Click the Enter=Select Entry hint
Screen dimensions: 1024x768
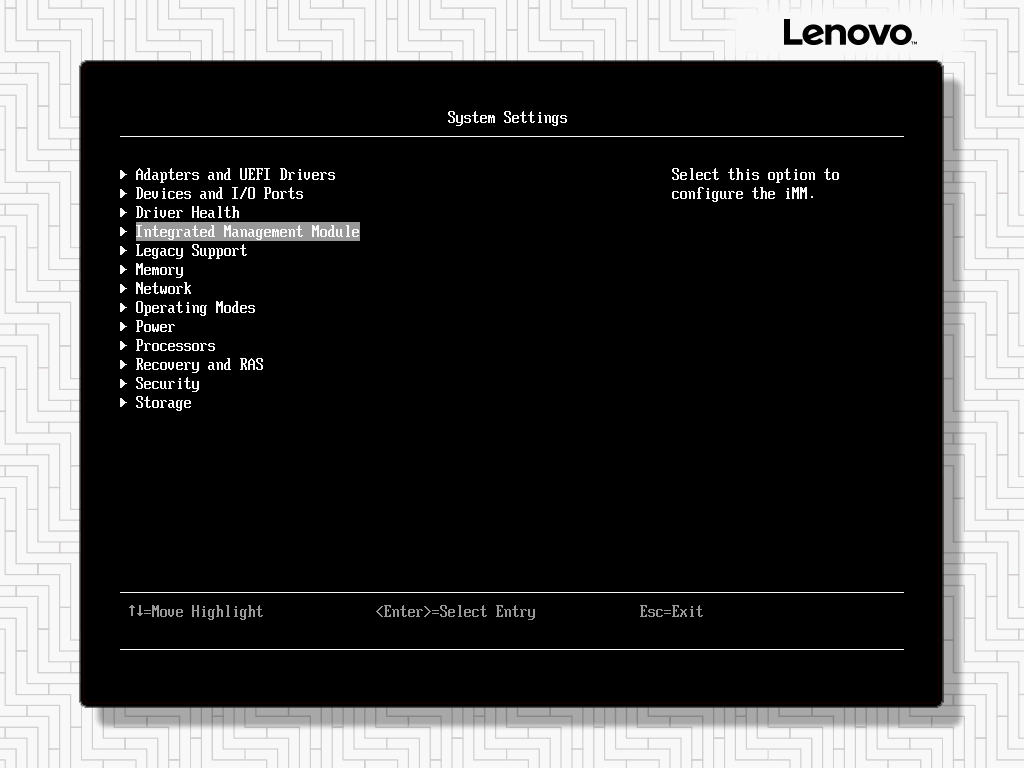click(x=455, y=612)
